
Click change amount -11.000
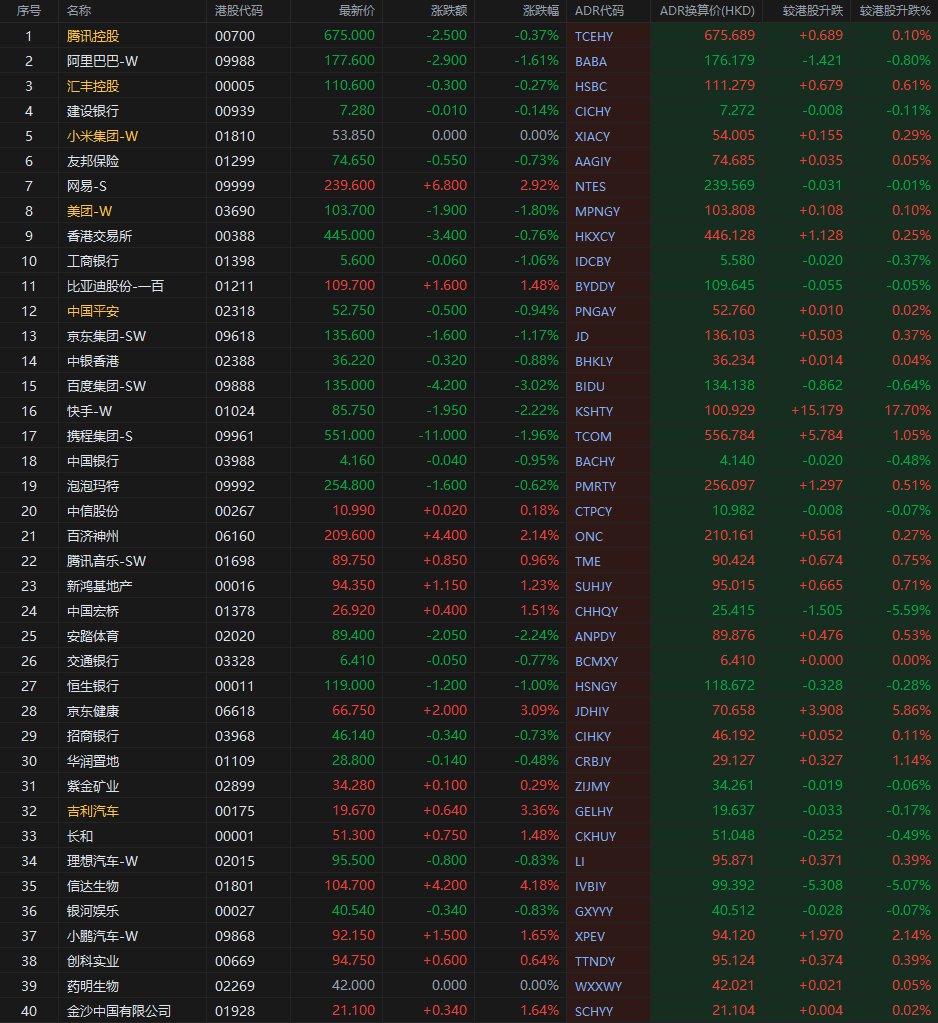click(443, 436)
